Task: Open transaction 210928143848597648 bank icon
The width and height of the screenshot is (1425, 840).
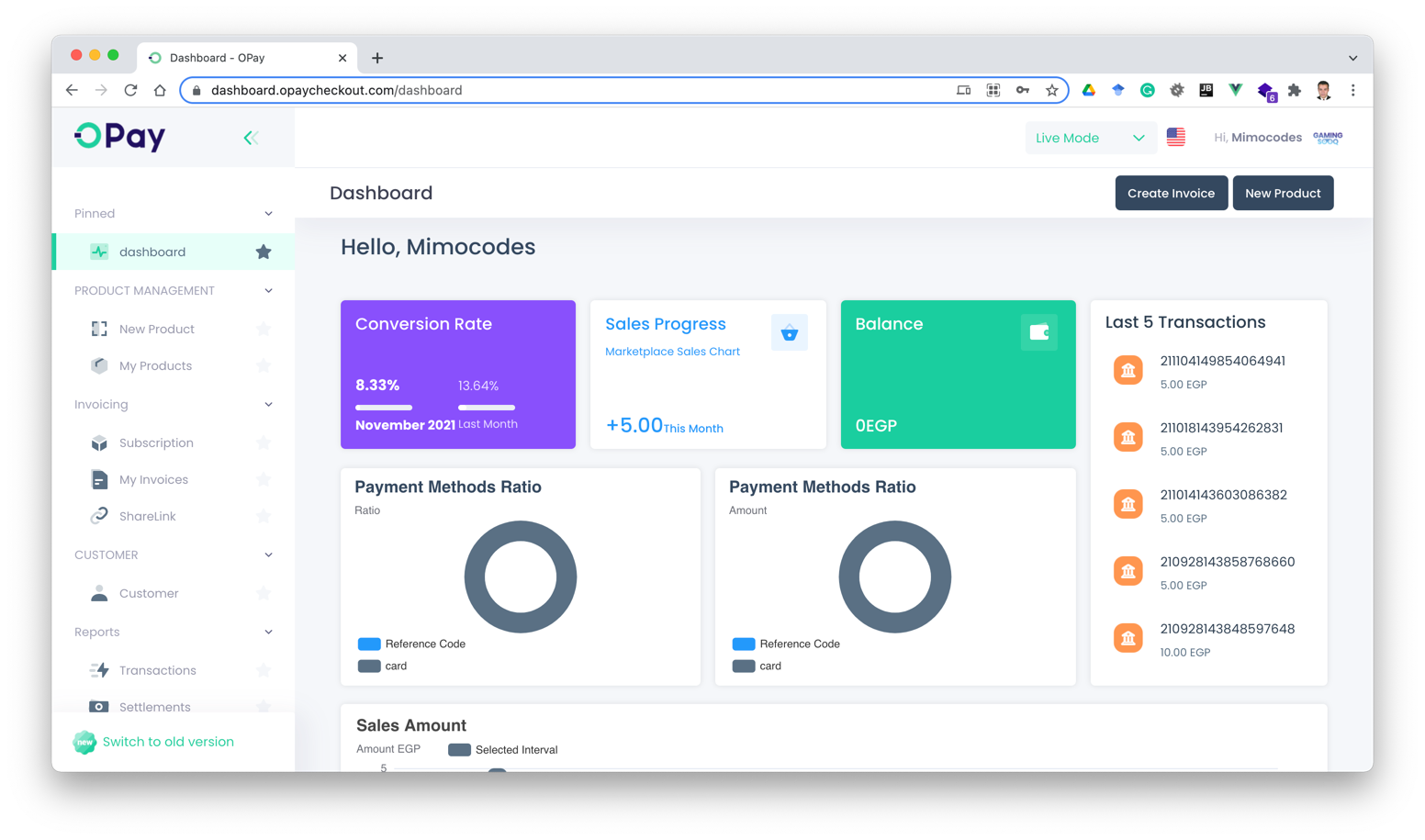Action: (x=1128, y=638)
